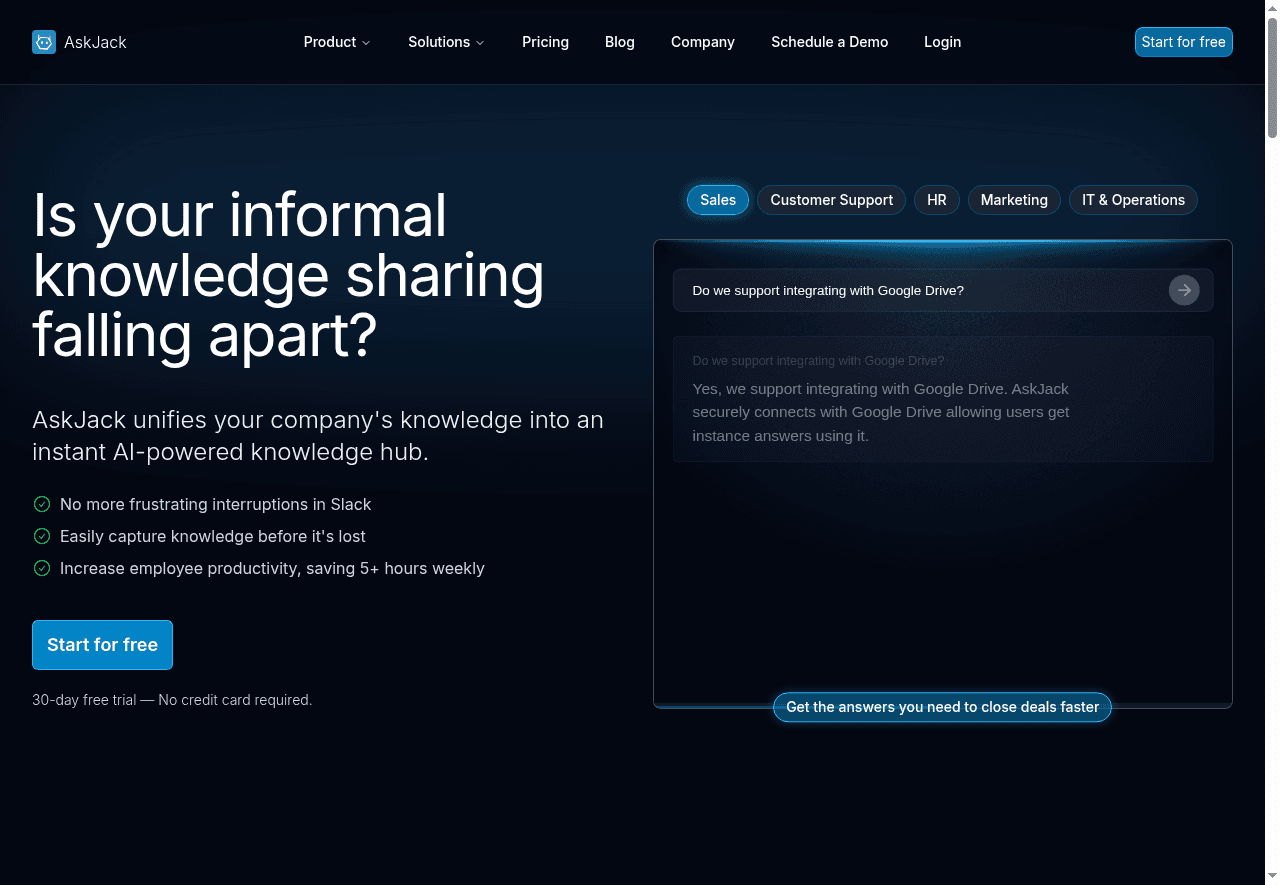This screenshot has width=1280, height=885.
Task: Click the checkmark beside employee productivity line
Action: (x=42, y=568)
